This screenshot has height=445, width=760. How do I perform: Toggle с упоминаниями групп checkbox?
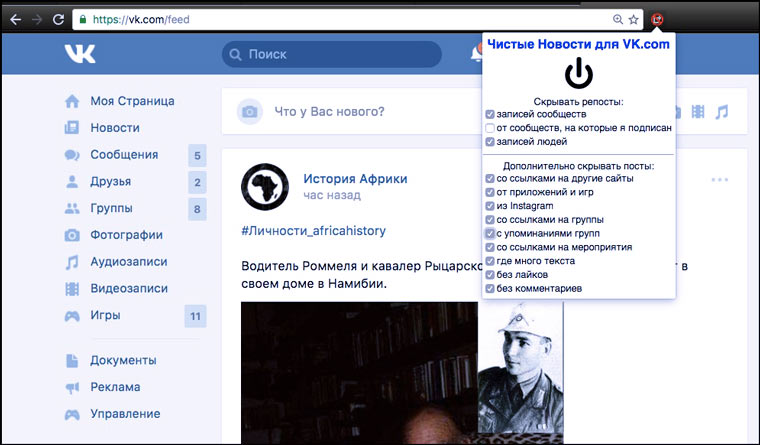tap(490, 234)
